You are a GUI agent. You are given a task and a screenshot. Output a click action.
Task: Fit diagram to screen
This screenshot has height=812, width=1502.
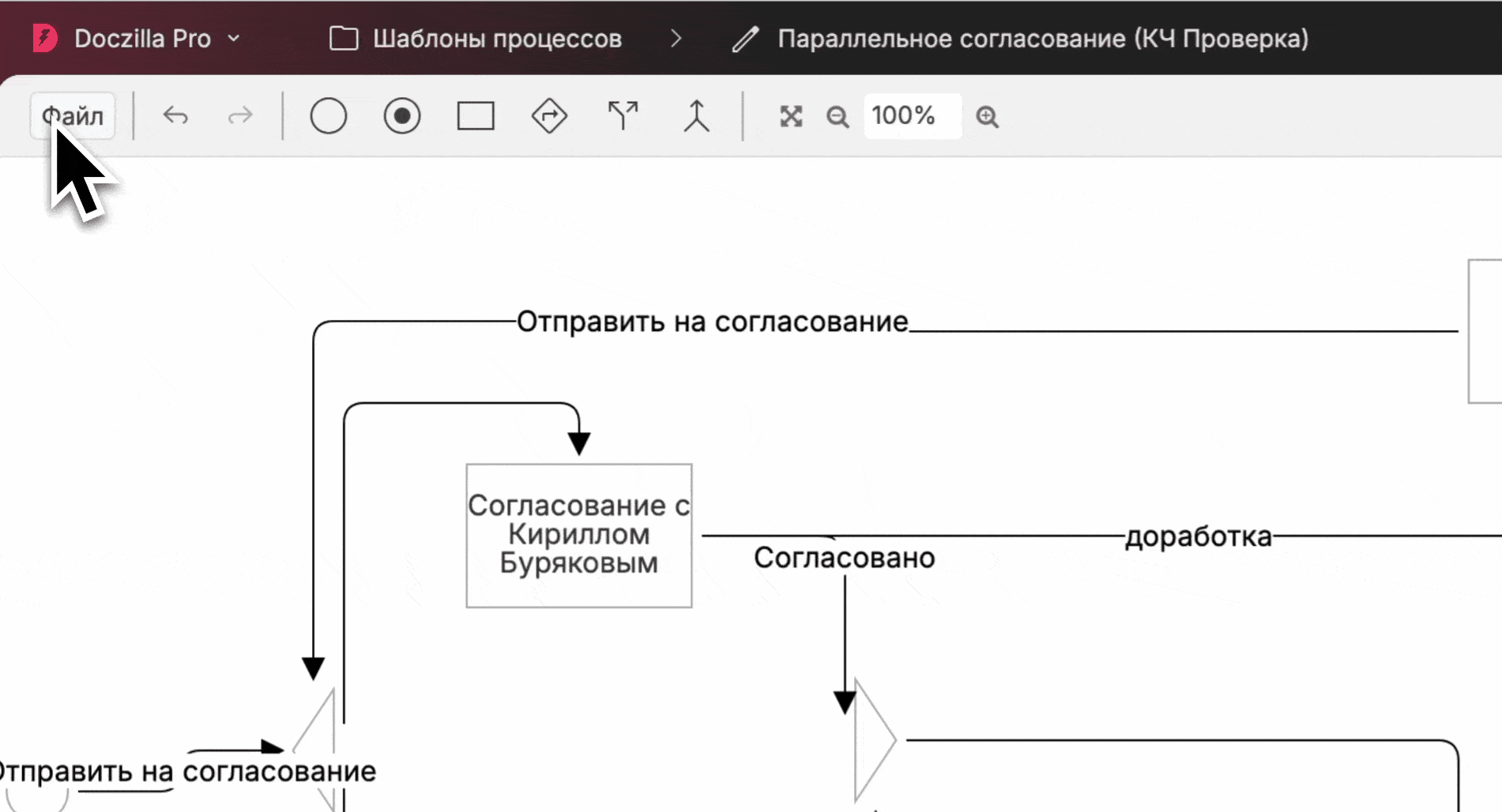[x=791, y=116]
